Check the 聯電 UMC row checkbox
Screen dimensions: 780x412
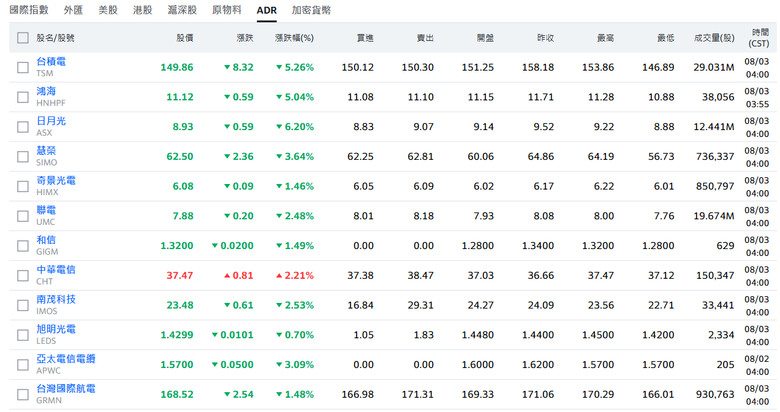[23, 216]
